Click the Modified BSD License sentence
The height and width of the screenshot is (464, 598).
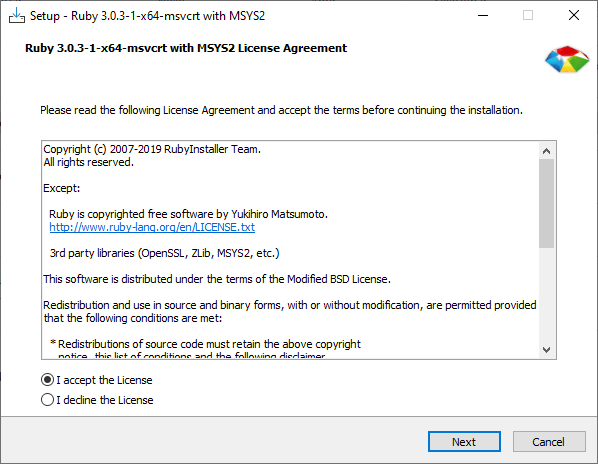(x=217, y=279)
